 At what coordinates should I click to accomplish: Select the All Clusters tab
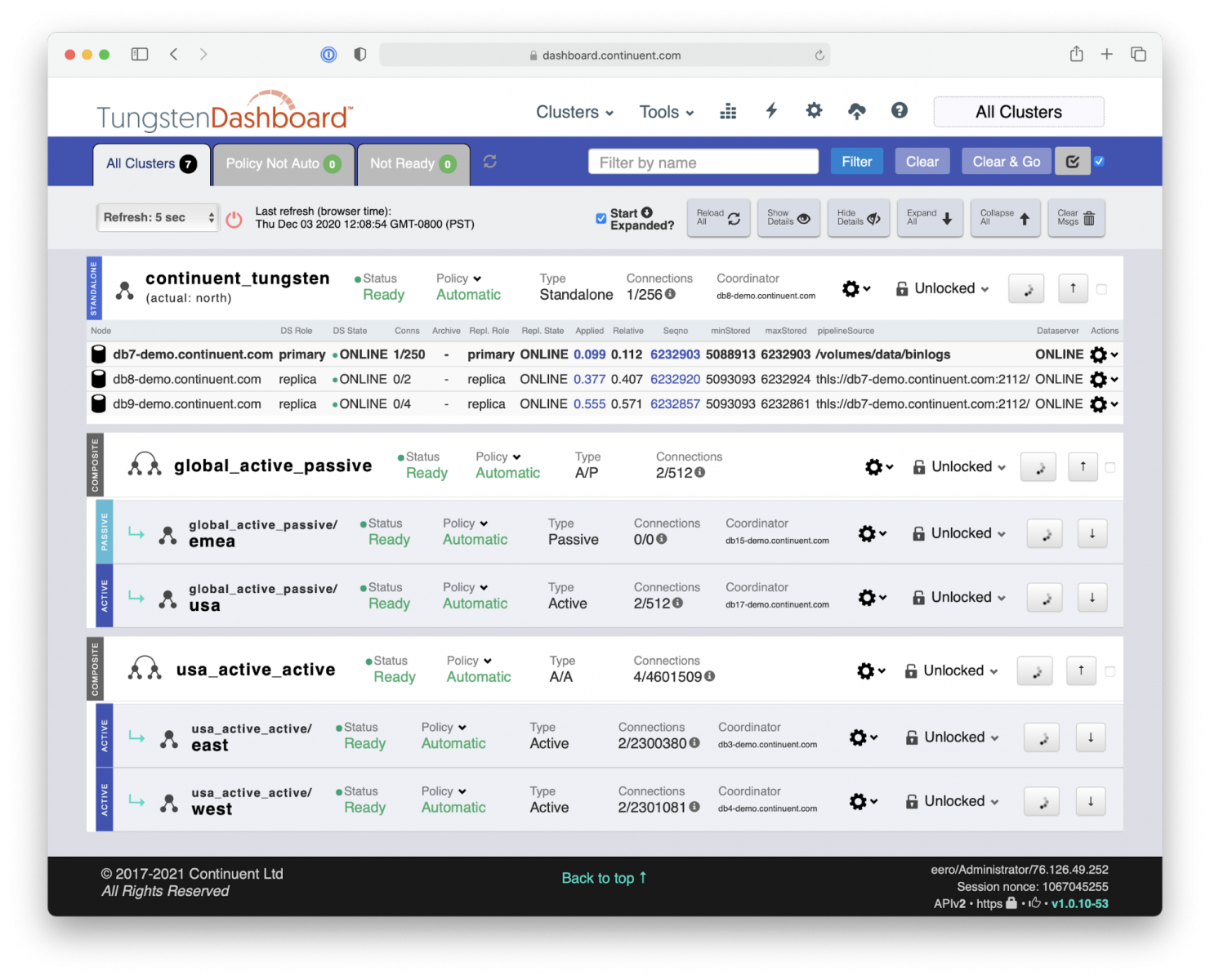[152, 164]
